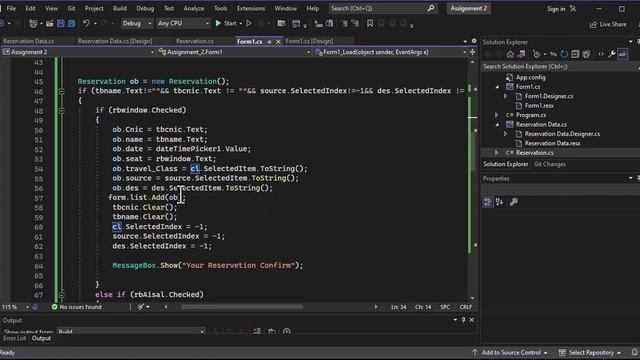The width and height of the screenshot is (640, 360).
Task: Select App.config in Solution Explorer
Action: (x=530, y=77)
